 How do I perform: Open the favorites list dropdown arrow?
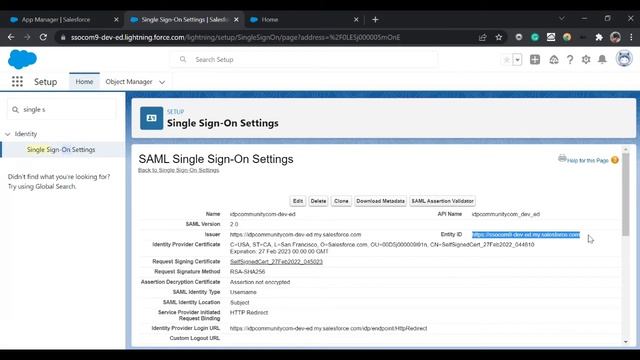(x=517, y=60)
